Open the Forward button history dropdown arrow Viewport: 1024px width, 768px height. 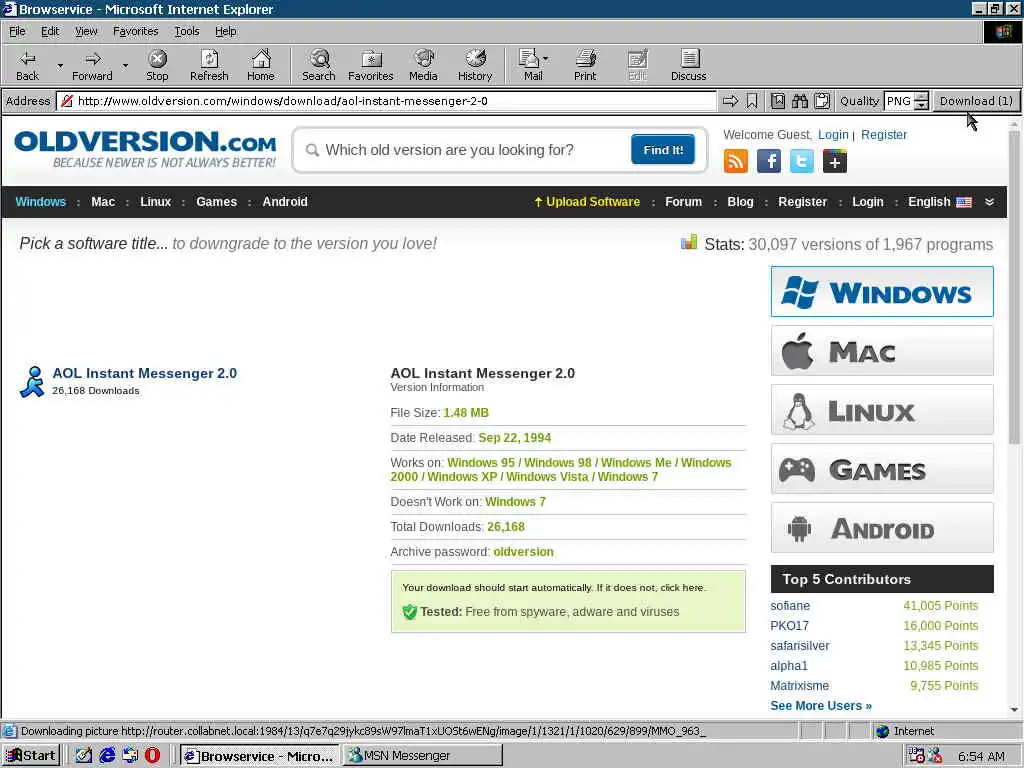coord(125,65)
